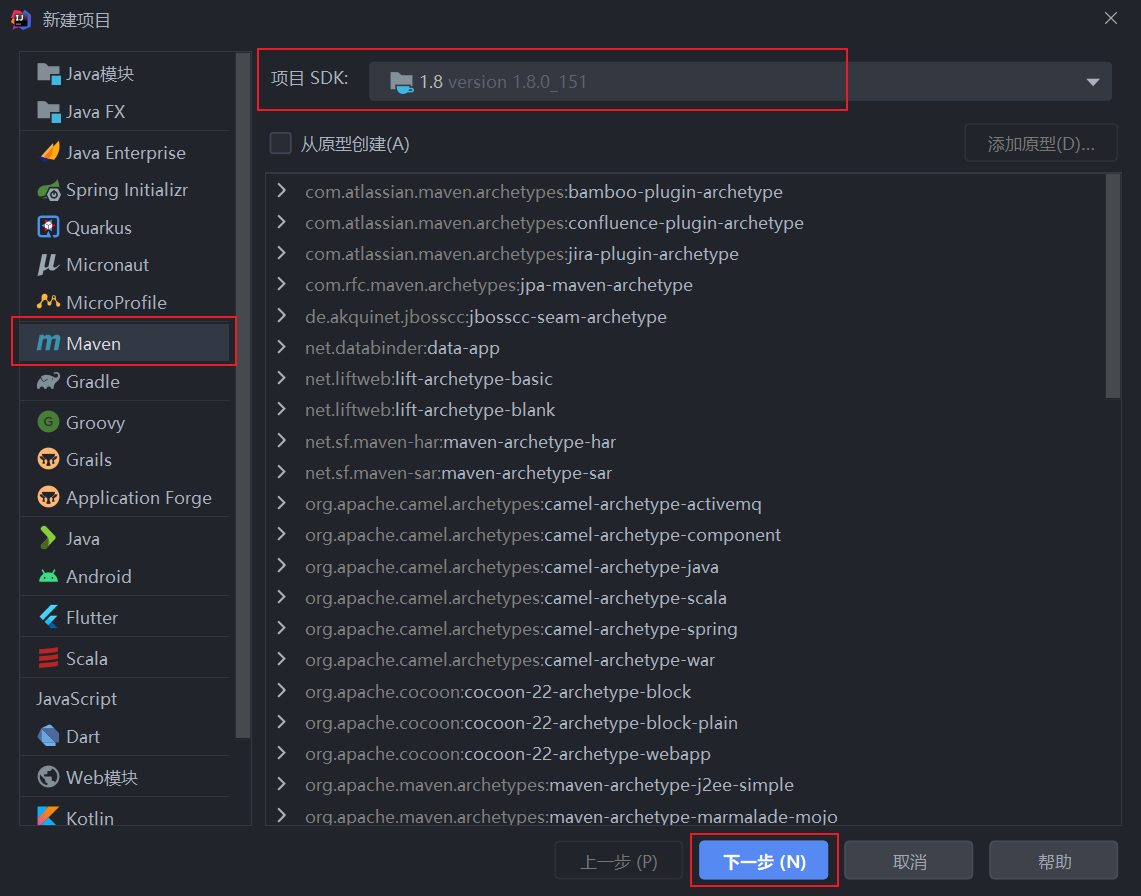The image size is (1141, 896).
Task: Select the camel-archetype-scala row text
Action: point(516,598)
